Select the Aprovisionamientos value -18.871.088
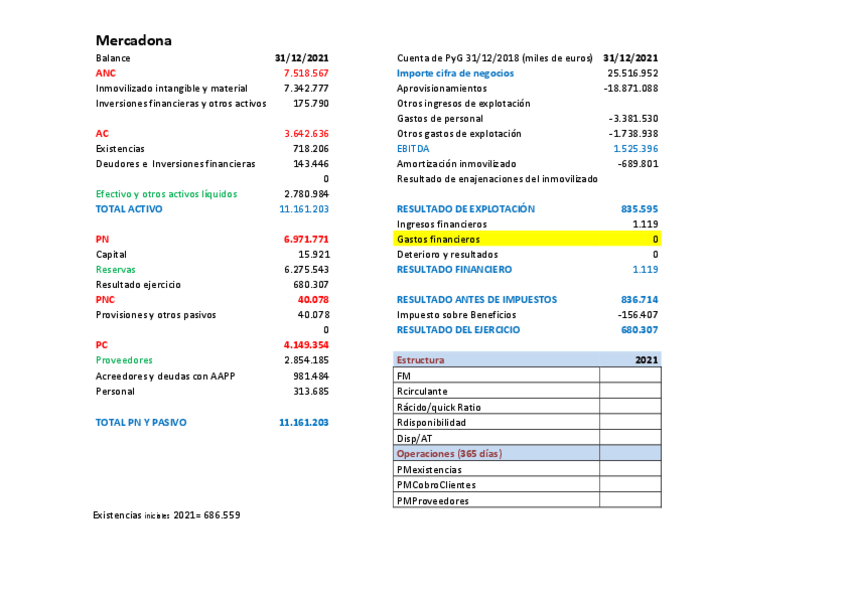 tap(631, 88)
